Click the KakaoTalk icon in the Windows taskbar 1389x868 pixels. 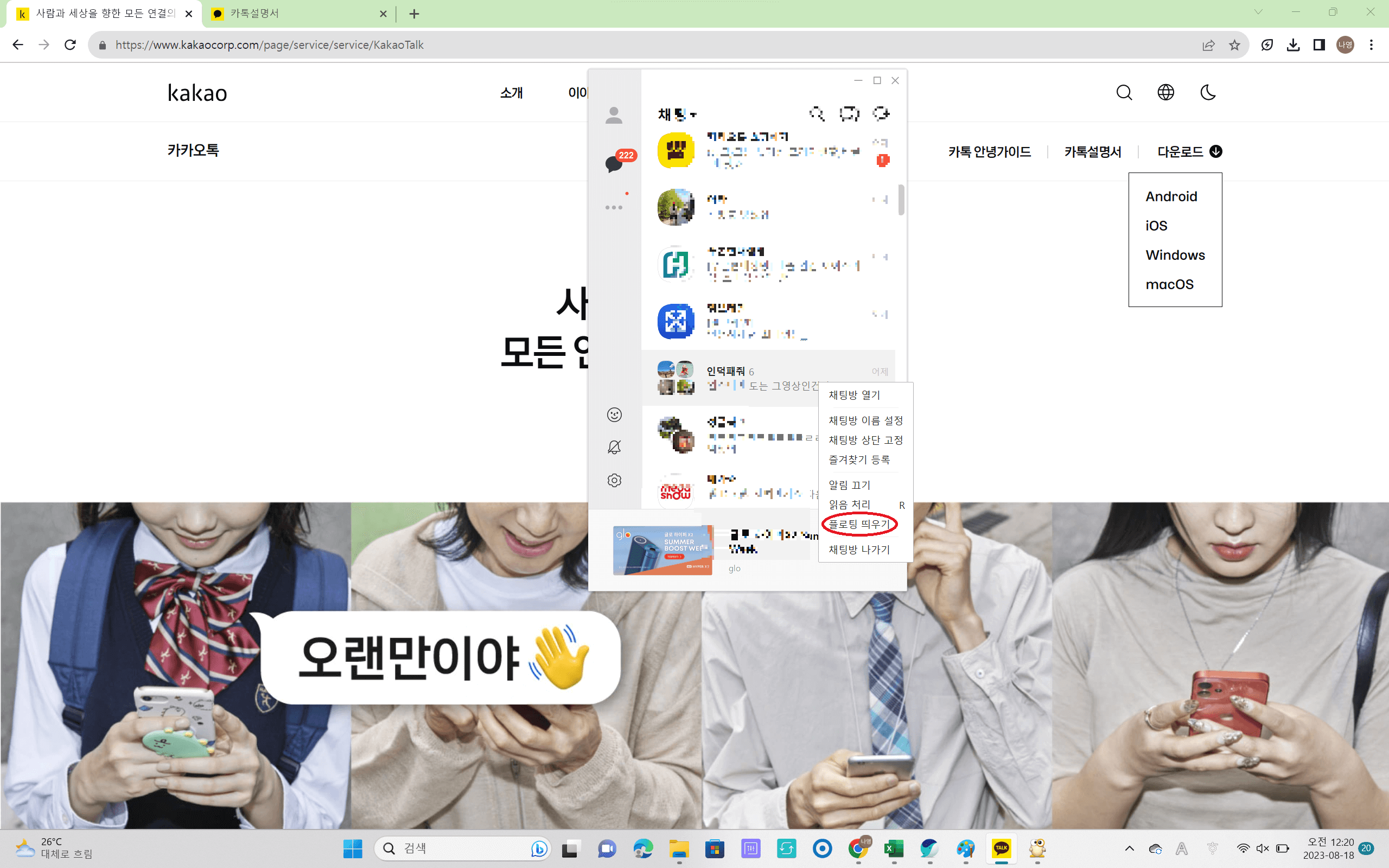[x=1001, y=848]
